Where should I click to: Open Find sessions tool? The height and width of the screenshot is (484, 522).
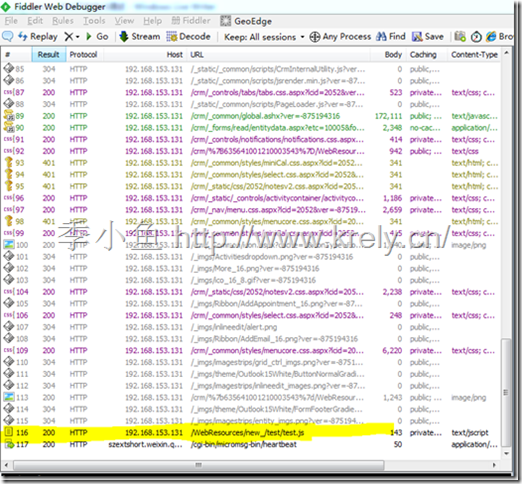391,36
